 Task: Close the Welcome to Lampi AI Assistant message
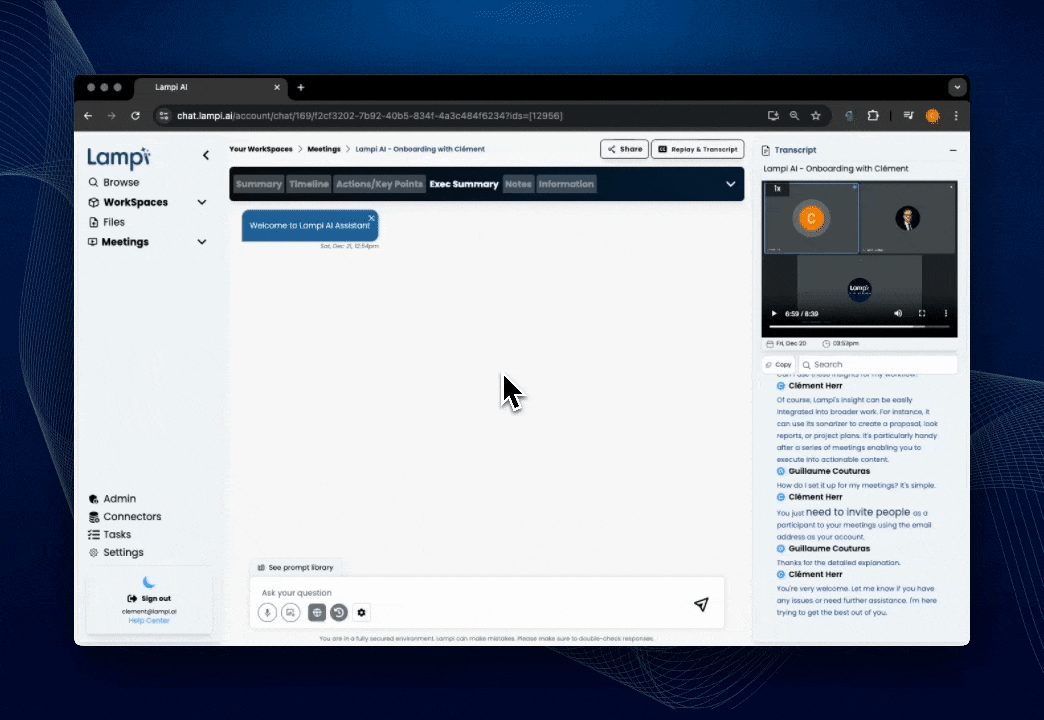[x=372, y=218]
